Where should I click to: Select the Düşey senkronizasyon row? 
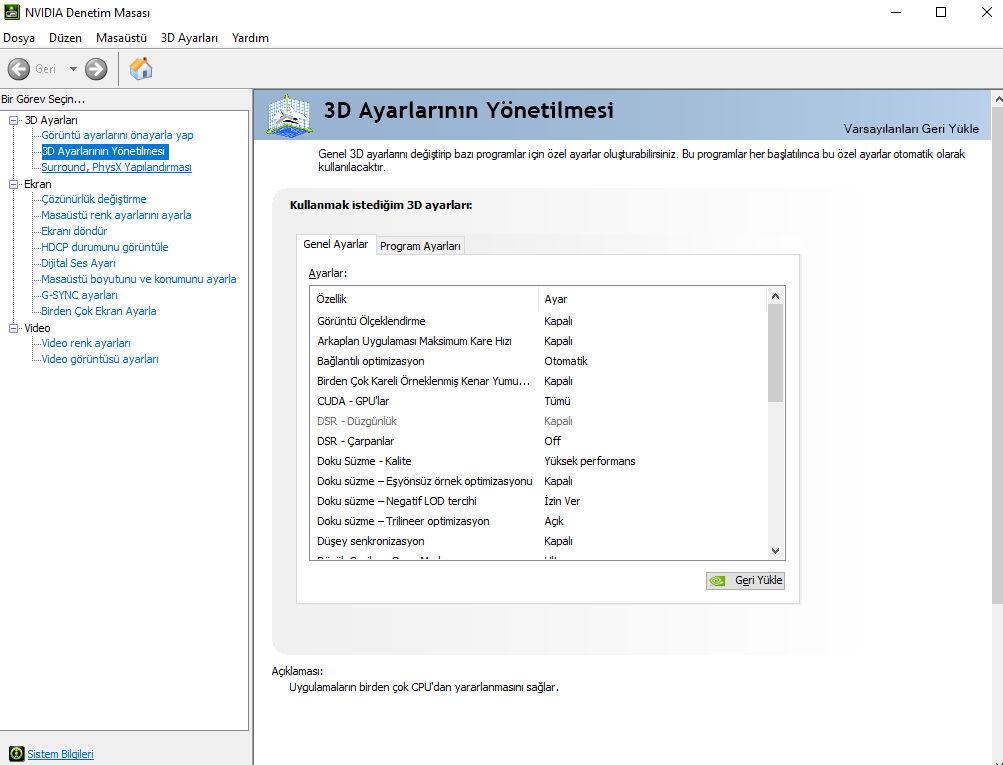pyautogui.click(x=537, y=540)
